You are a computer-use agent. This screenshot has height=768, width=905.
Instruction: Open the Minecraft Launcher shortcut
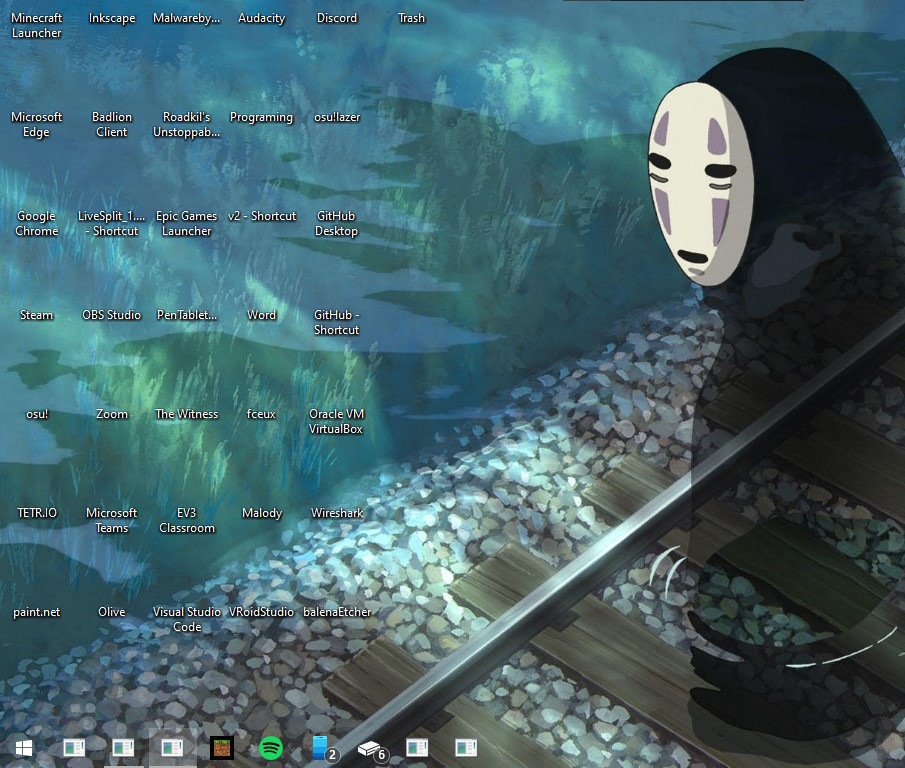[36, 25]
